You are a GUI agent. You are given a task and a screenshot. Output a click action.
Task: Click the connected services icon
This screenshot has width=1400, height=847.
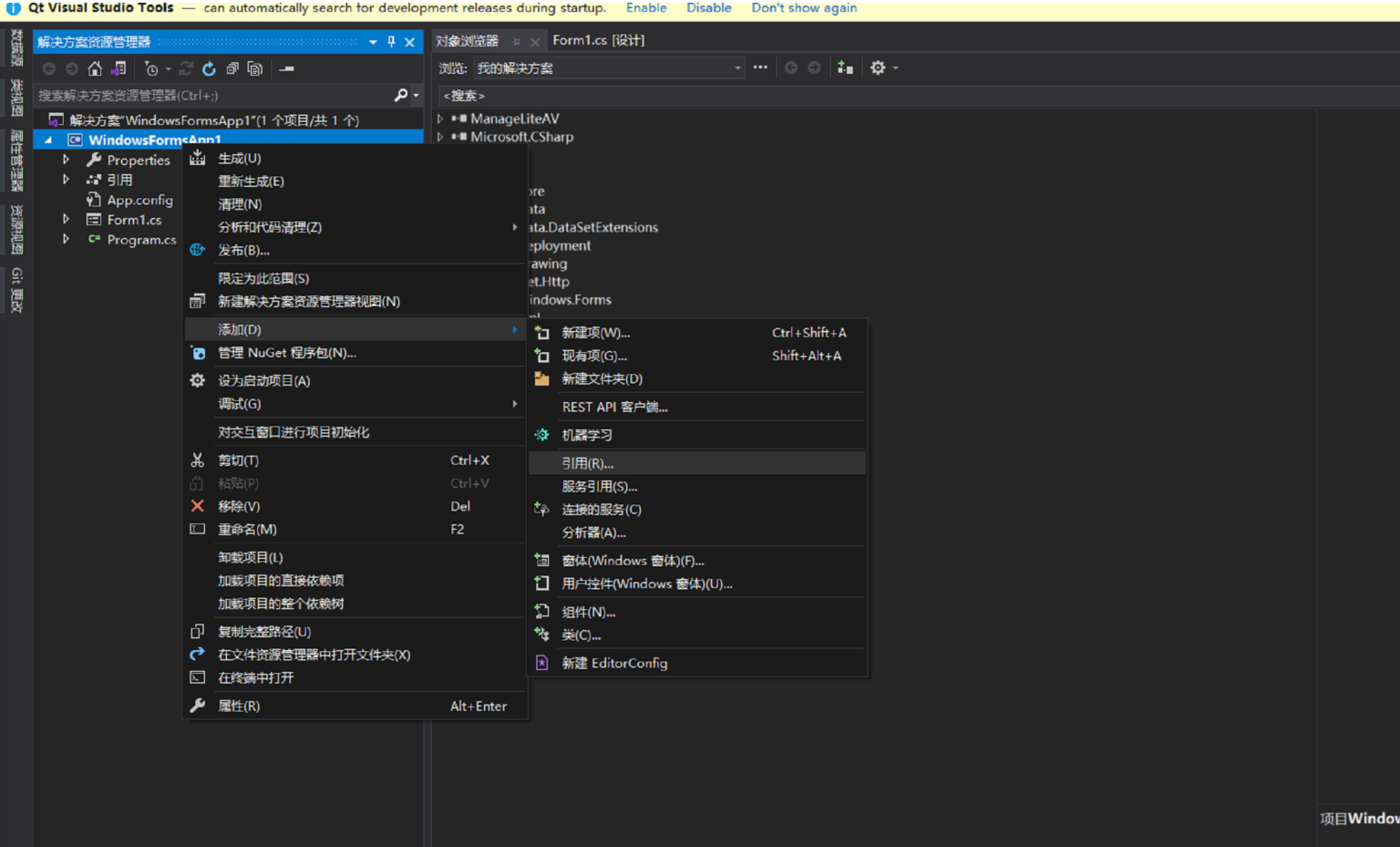point(542,510)
